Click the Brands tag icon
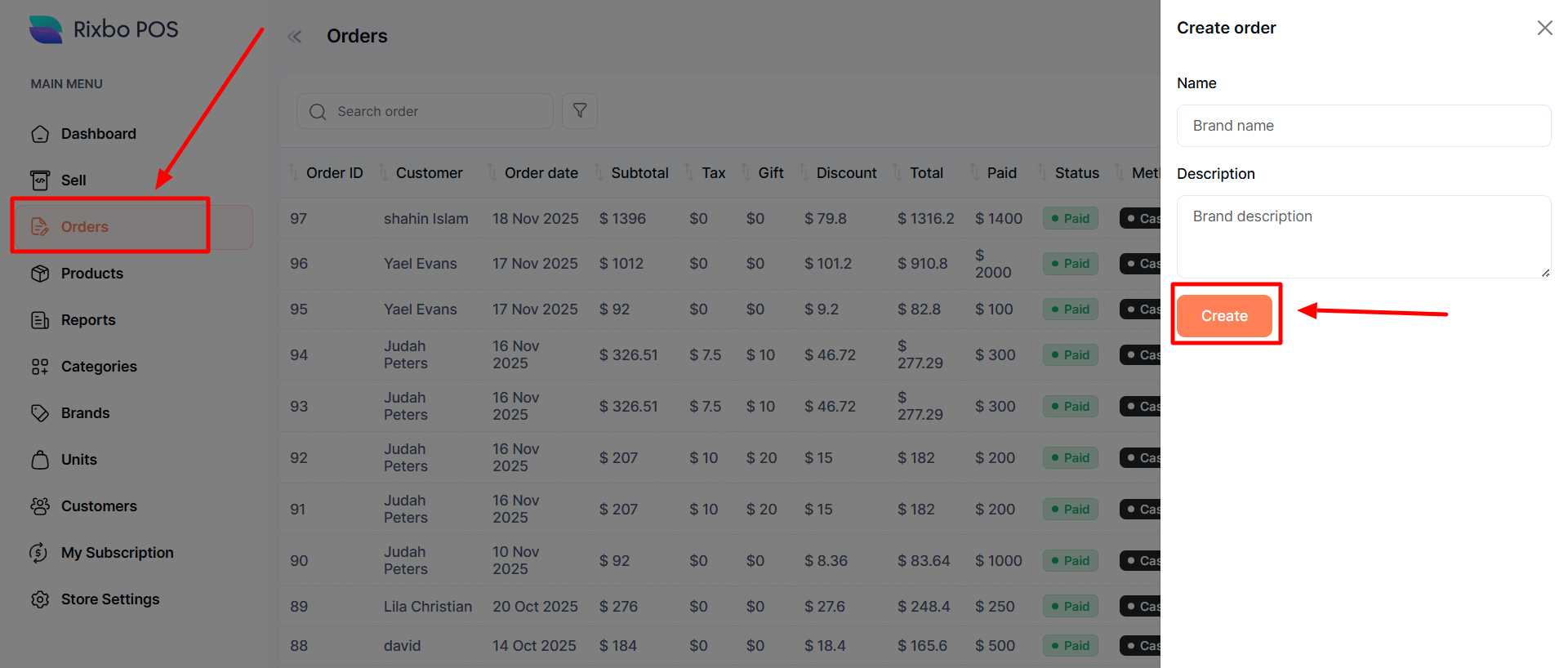Image resolution: width=1568 pixels, height=668 pixels. click(40, 413)
